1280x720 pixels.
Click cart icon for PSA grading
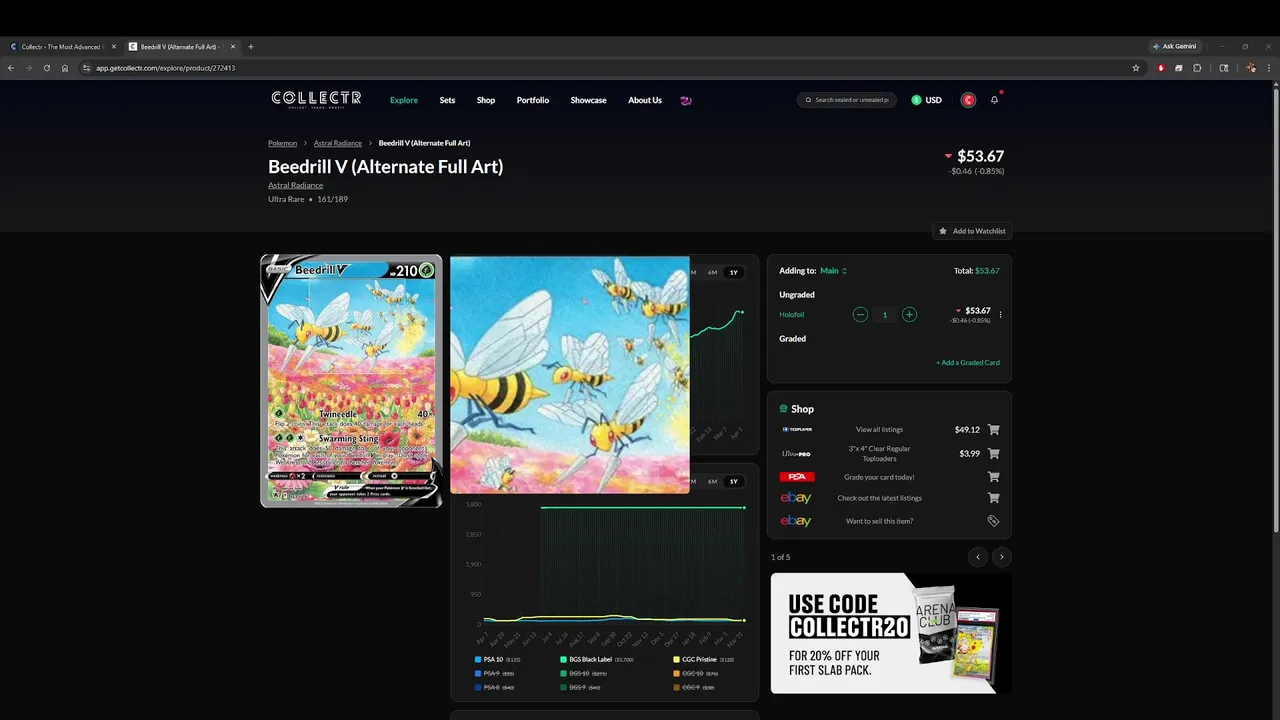(x=993, y=477)
